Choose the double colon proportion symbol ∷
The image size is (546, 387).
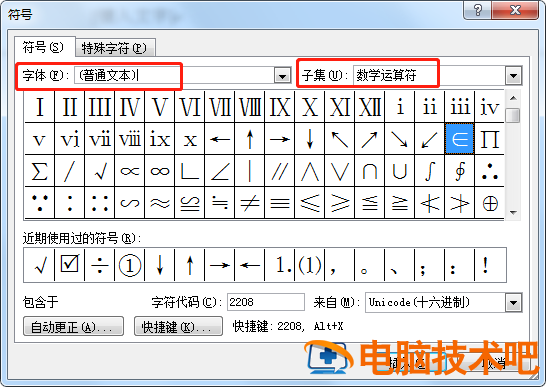[x=99, y=203]
